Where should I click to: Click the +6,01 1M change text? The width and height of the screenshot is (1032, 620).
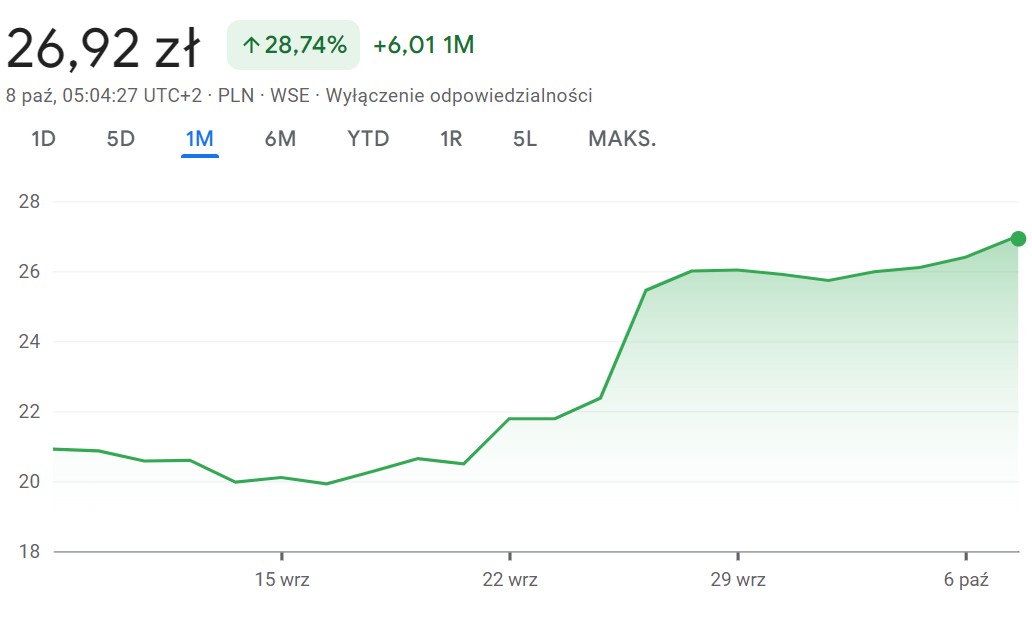click(x=423, y=45)
